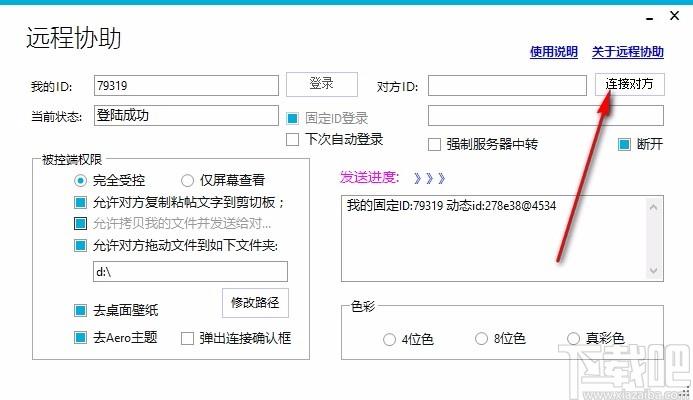The height and width of the screenshot is (400, 693).
Task: Enable 弹出连接确认框 checkbox
Action: [187, 339]
